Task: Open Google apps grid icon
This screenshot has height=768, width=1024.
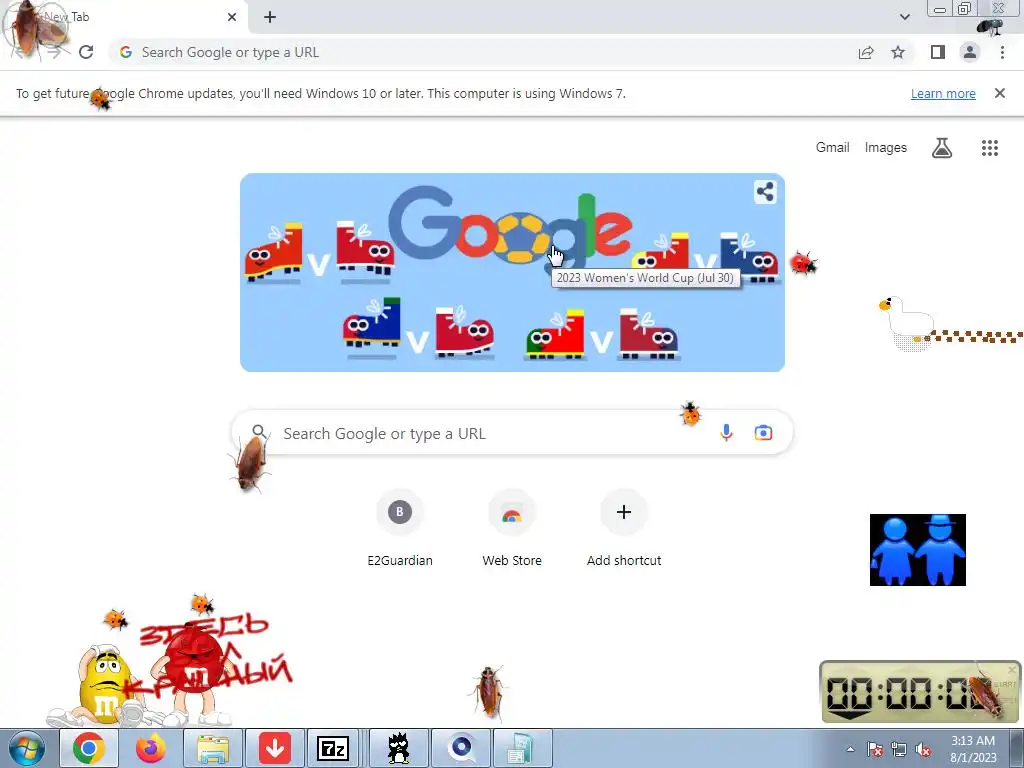Action: [990, 148]
